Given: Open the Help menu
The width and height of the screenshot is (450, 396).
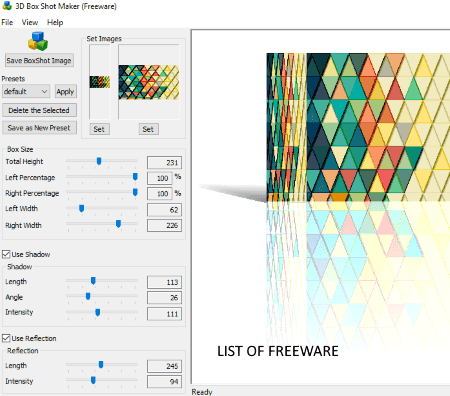Looking at the screenshot, I should pos(55,22).
